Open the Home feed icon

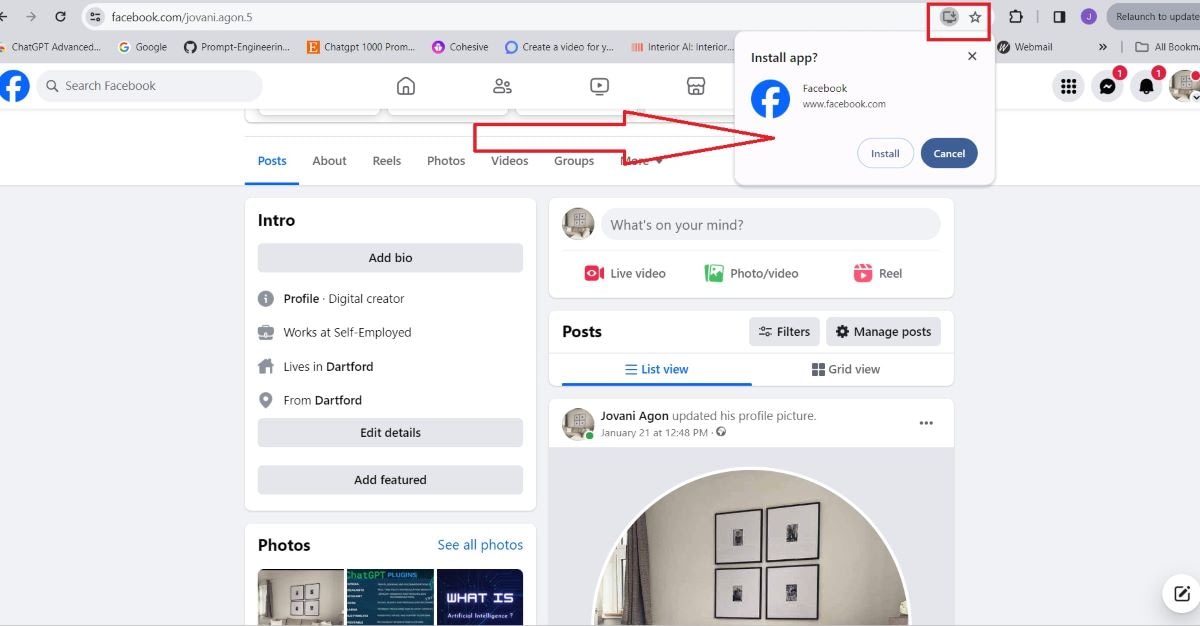[x=405, y=86]
